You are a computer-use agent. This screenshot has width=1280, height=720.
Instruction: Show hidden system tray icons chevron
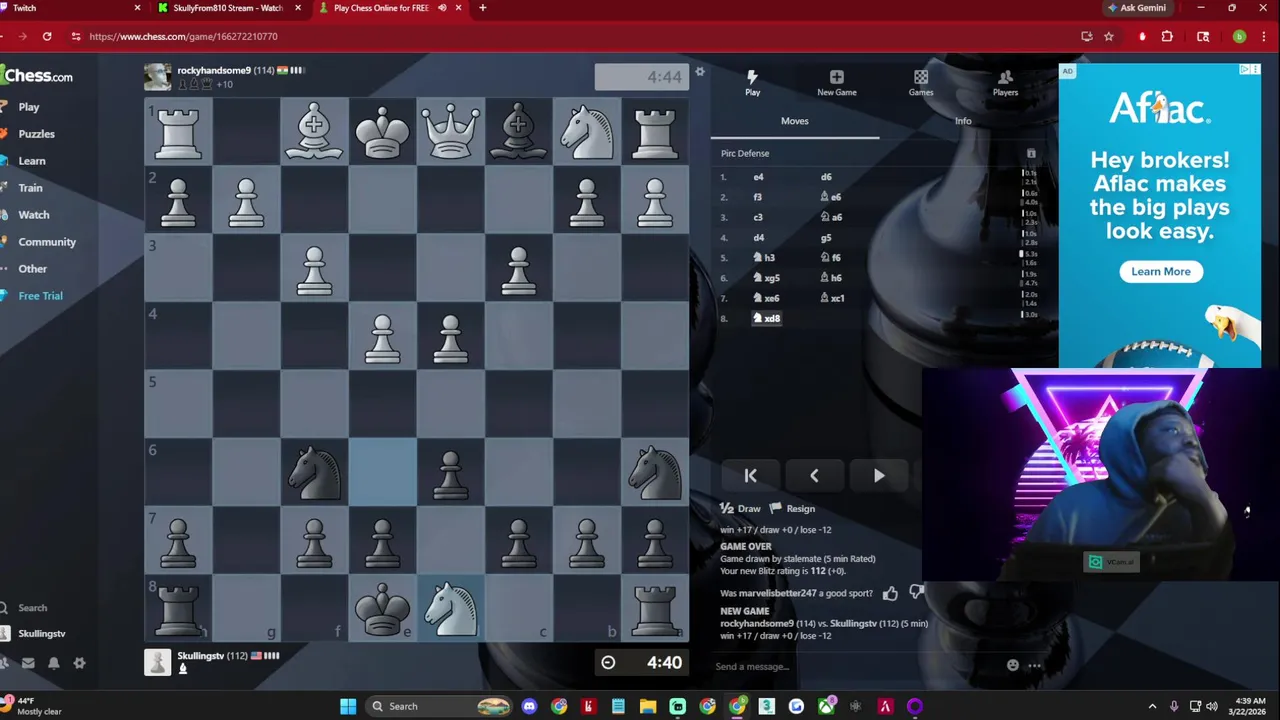1152,706
